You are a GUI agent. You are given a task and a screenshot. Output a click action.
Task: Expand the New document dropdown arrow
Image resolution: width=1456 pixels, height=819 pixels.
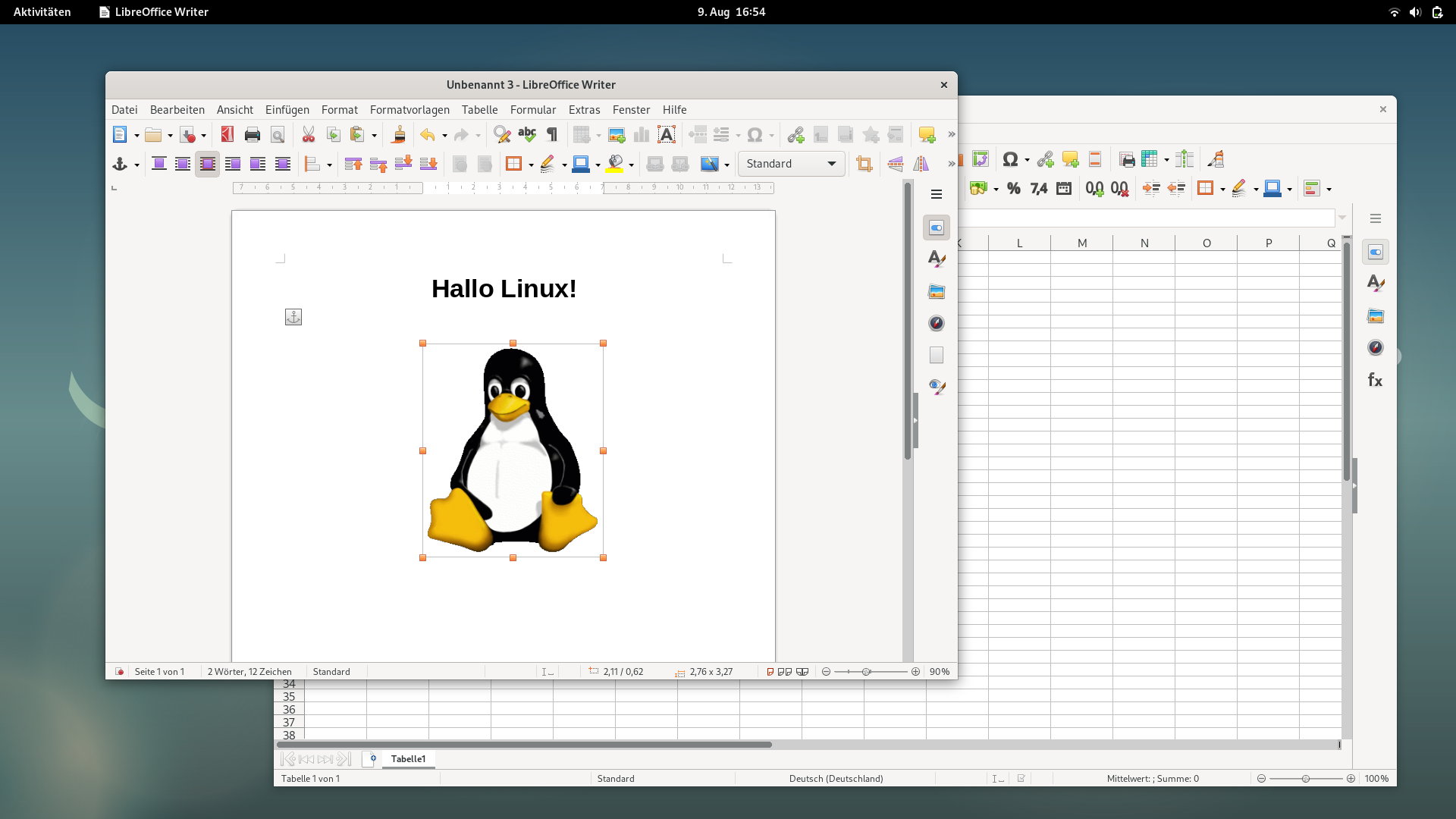(136, 136)
